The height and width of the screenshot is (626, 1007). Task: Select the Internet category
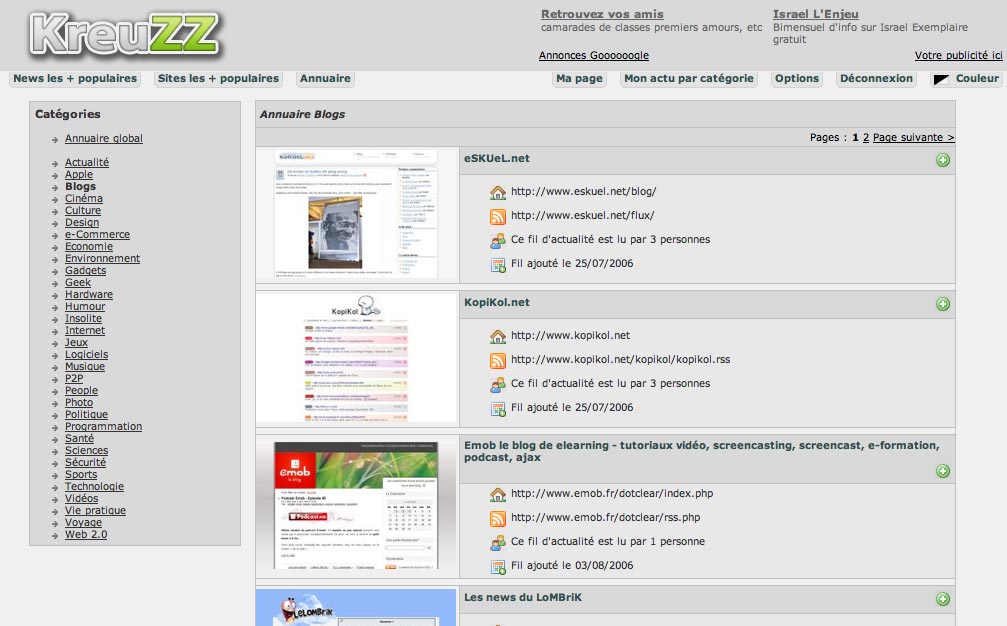coord(85,331)
